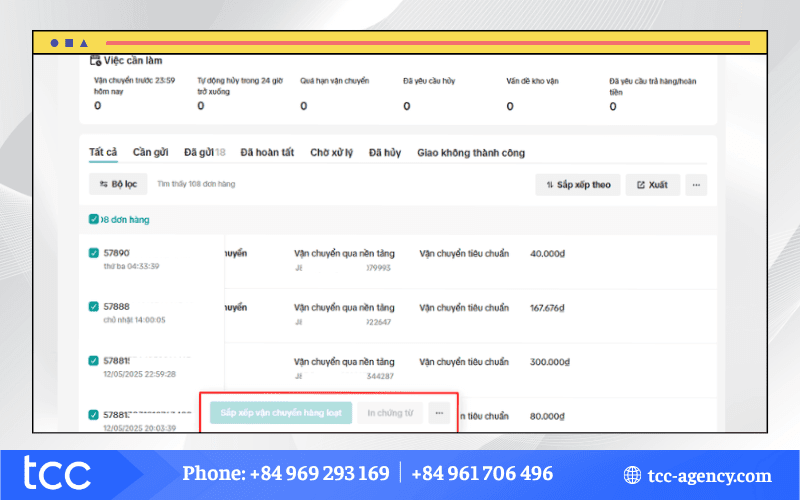
Task: Click the filter icon in Bộ lọc
Action: (103, 185)
